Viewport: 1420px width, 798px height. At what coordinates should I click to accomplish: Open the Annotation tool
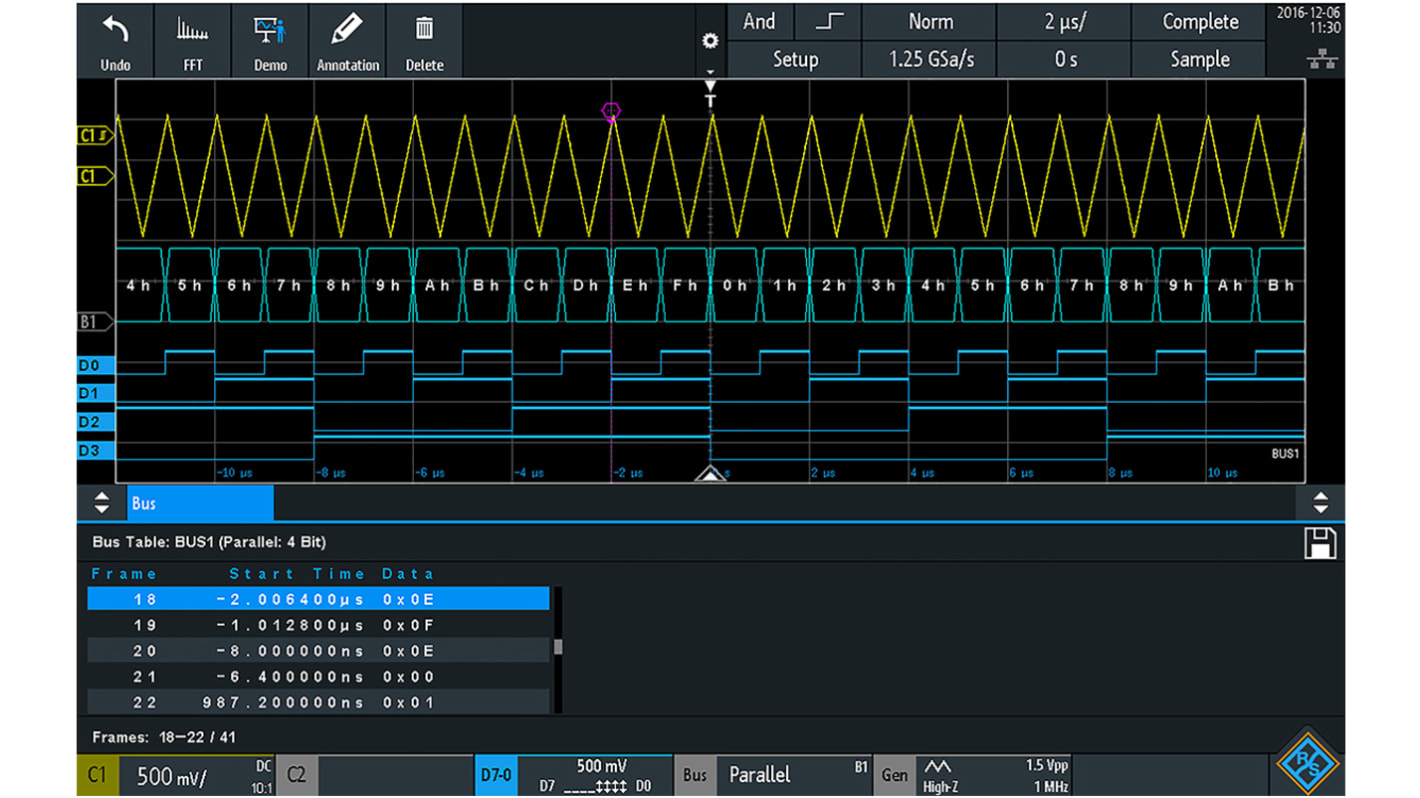[x=347, y=38]
